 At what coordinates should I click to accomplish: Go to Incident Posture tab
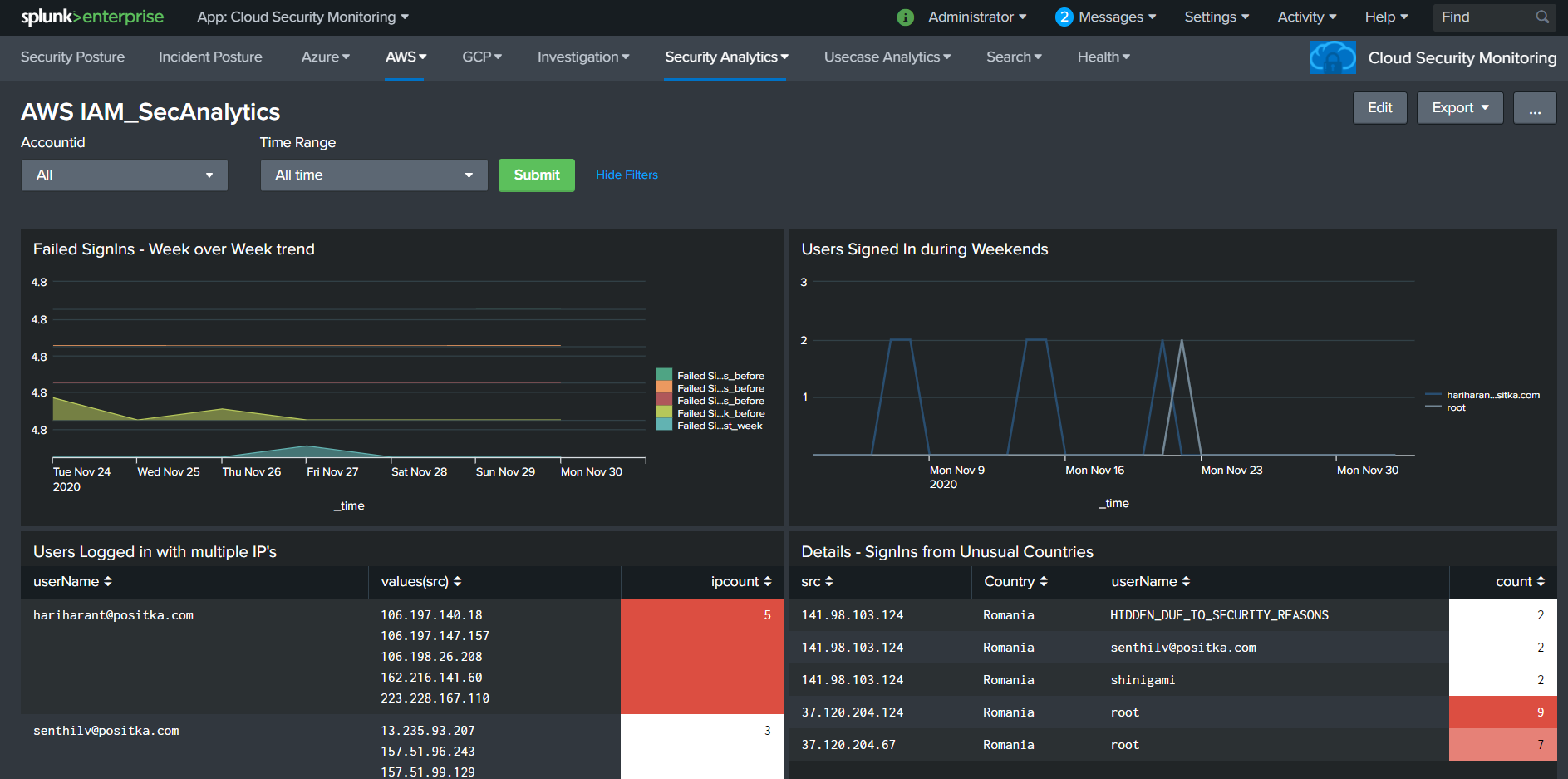pyautogui.click(x=210, y=57)
